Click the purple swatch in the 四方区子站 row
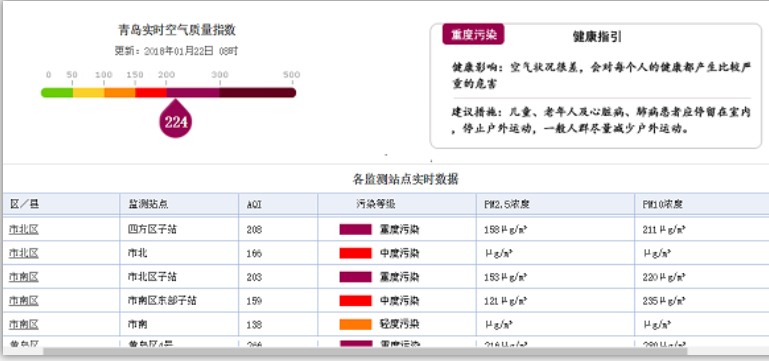Viewport: 769px width, 361px height. (x=356, y=229)
